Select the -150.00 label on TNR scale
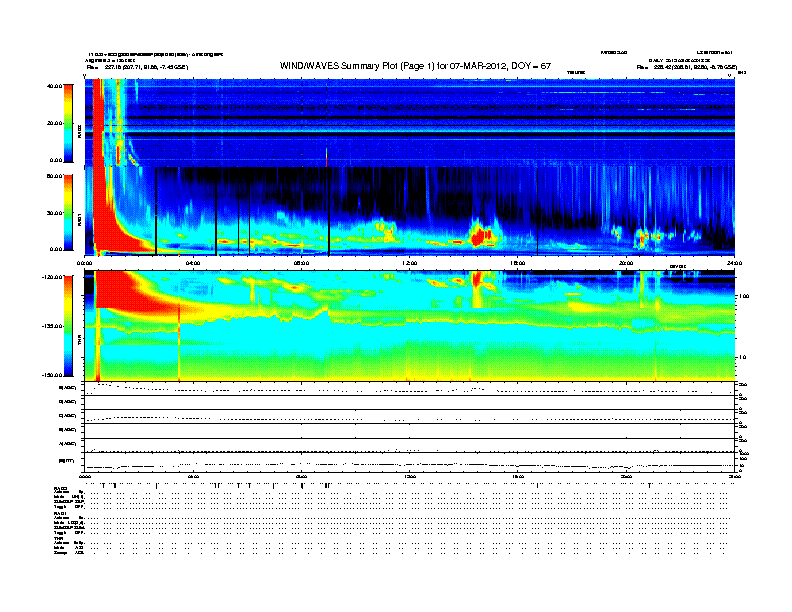 pyautogui.click(x=53, y=375)
